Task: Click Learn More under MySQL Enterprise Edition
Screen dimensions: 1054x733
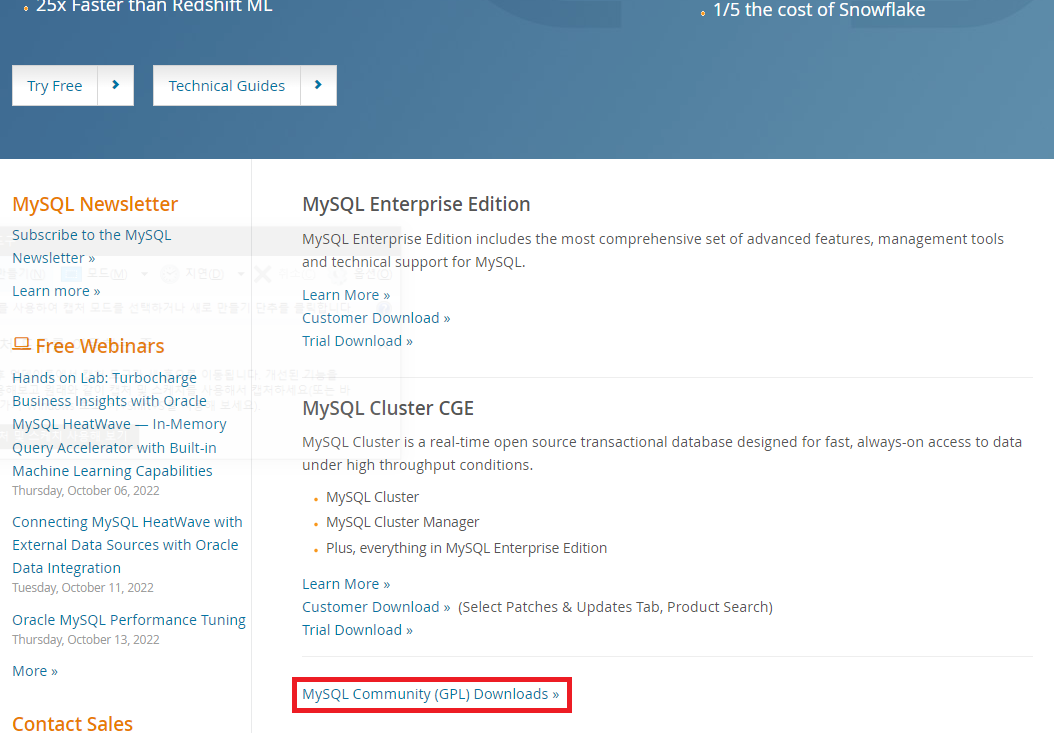Action: pos(346,295)
